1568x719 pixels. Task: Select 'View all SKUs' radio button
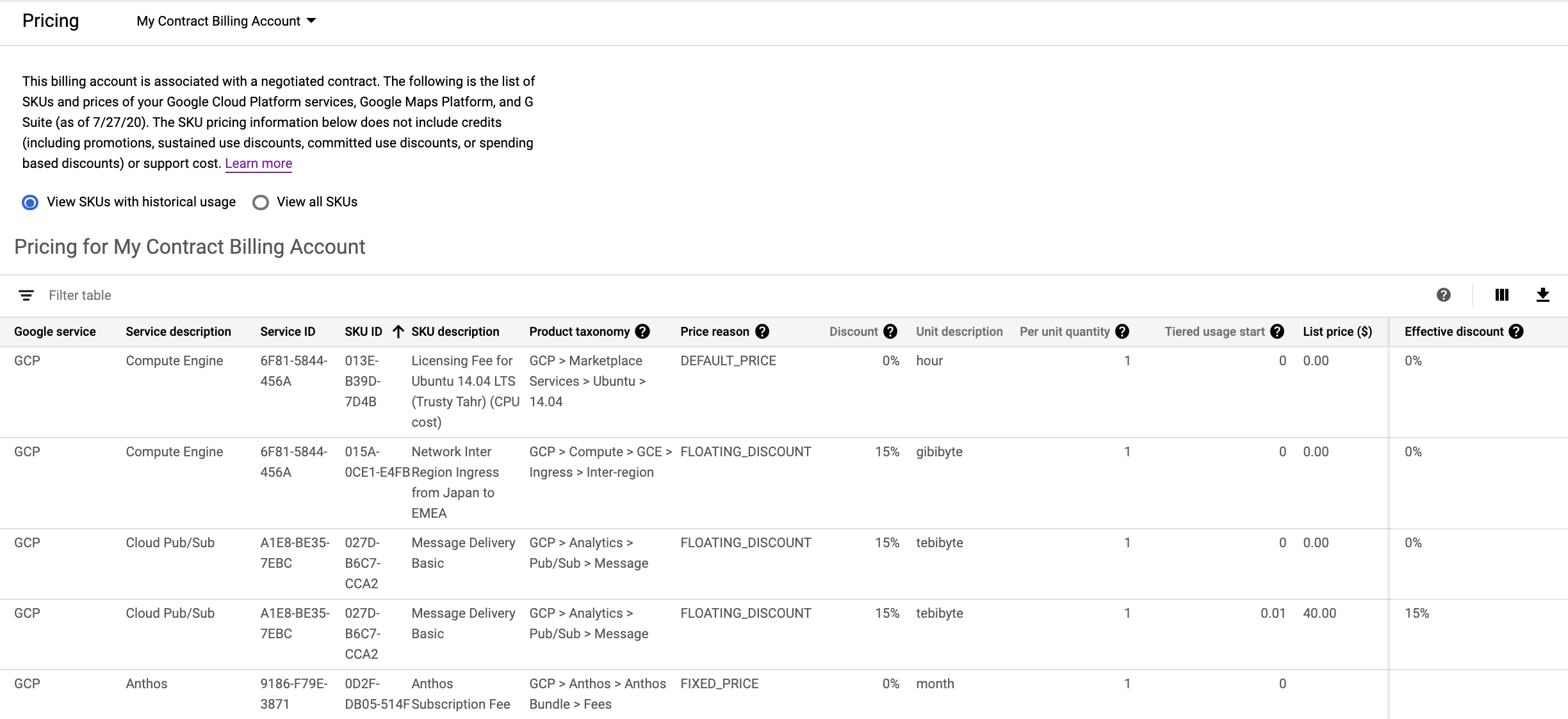260,201
